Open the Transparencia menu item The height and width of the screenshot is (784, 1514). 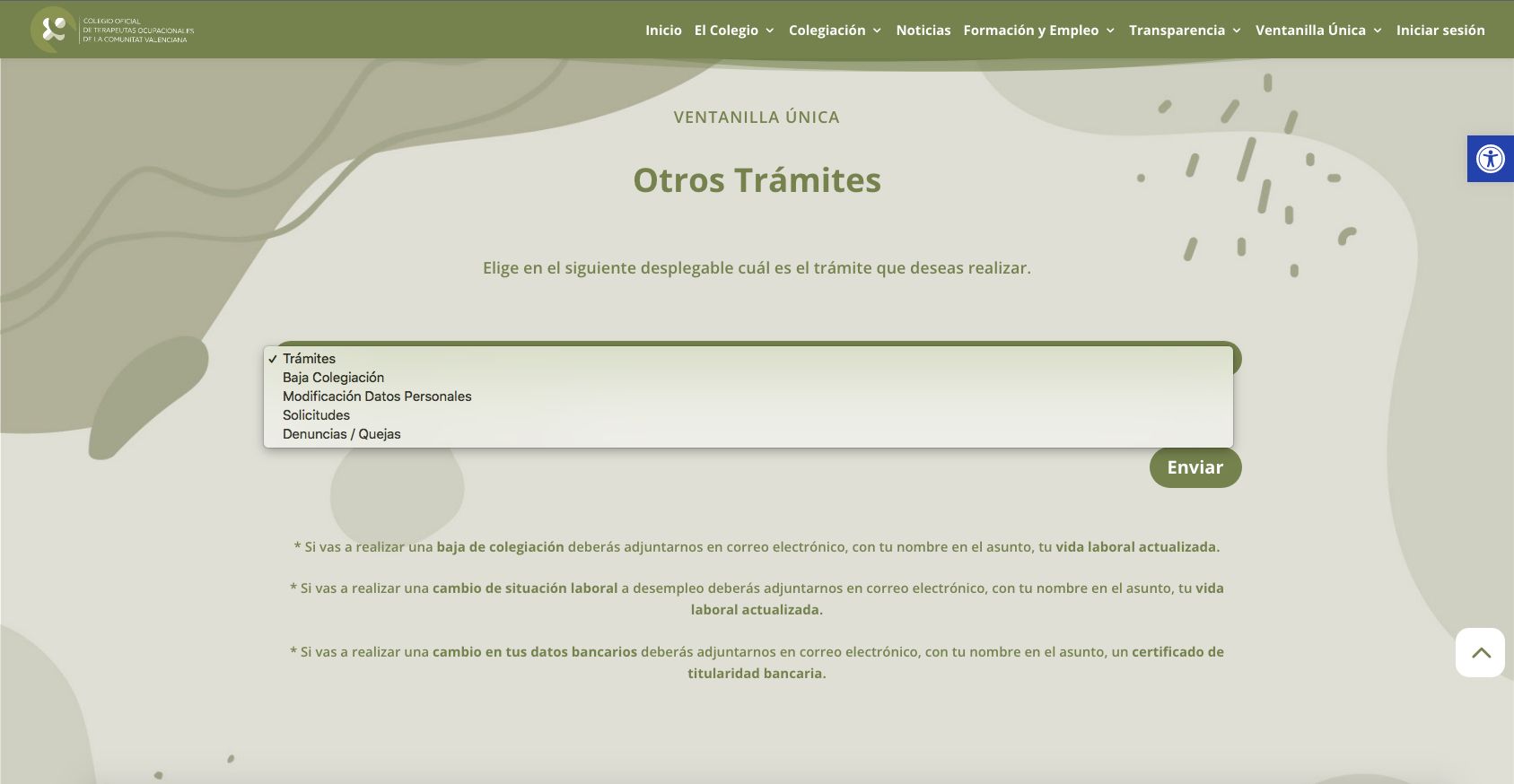click(x=1177, y=30)
